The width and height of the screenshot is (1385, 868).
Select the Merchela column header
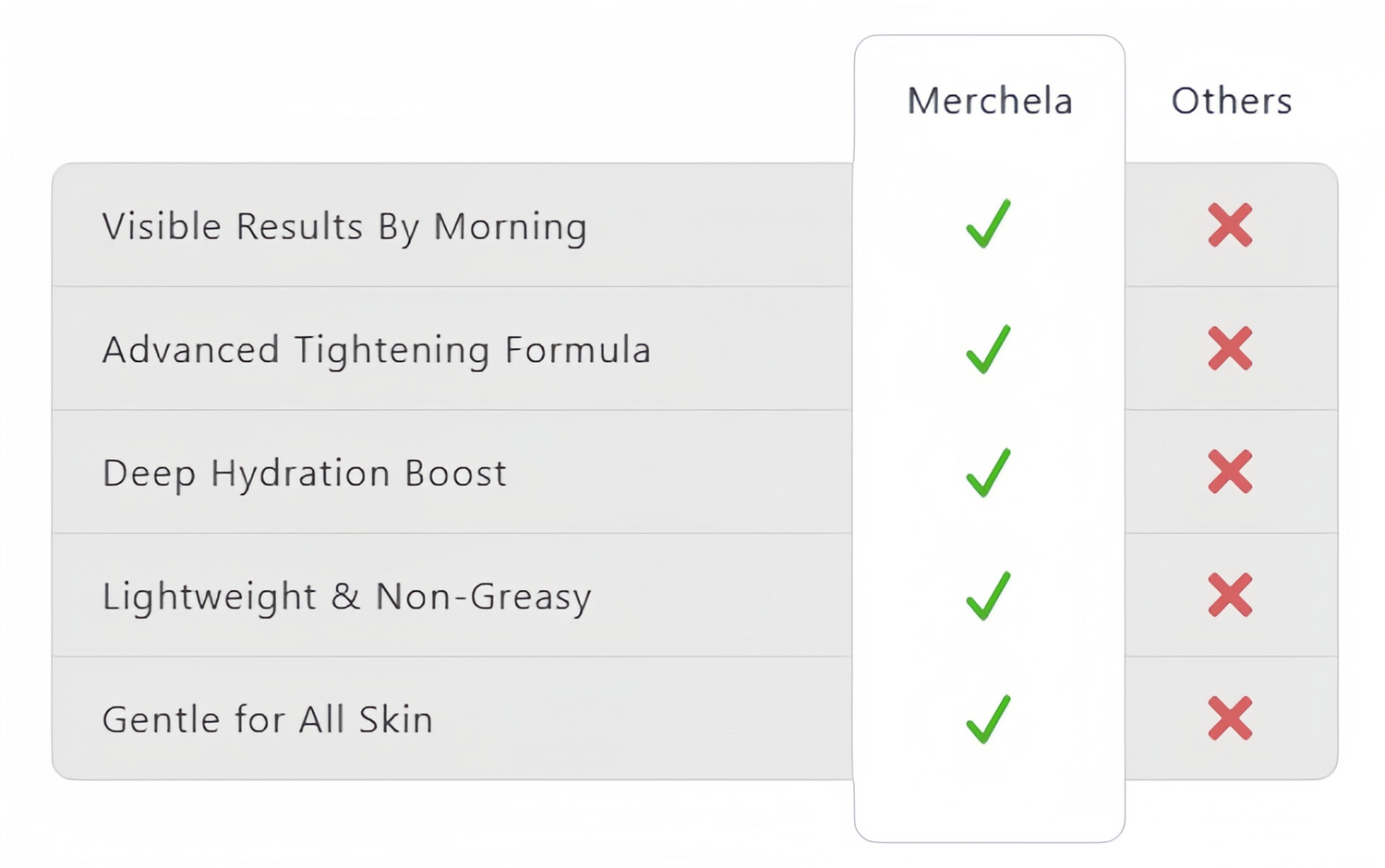(x=990, y=101)
